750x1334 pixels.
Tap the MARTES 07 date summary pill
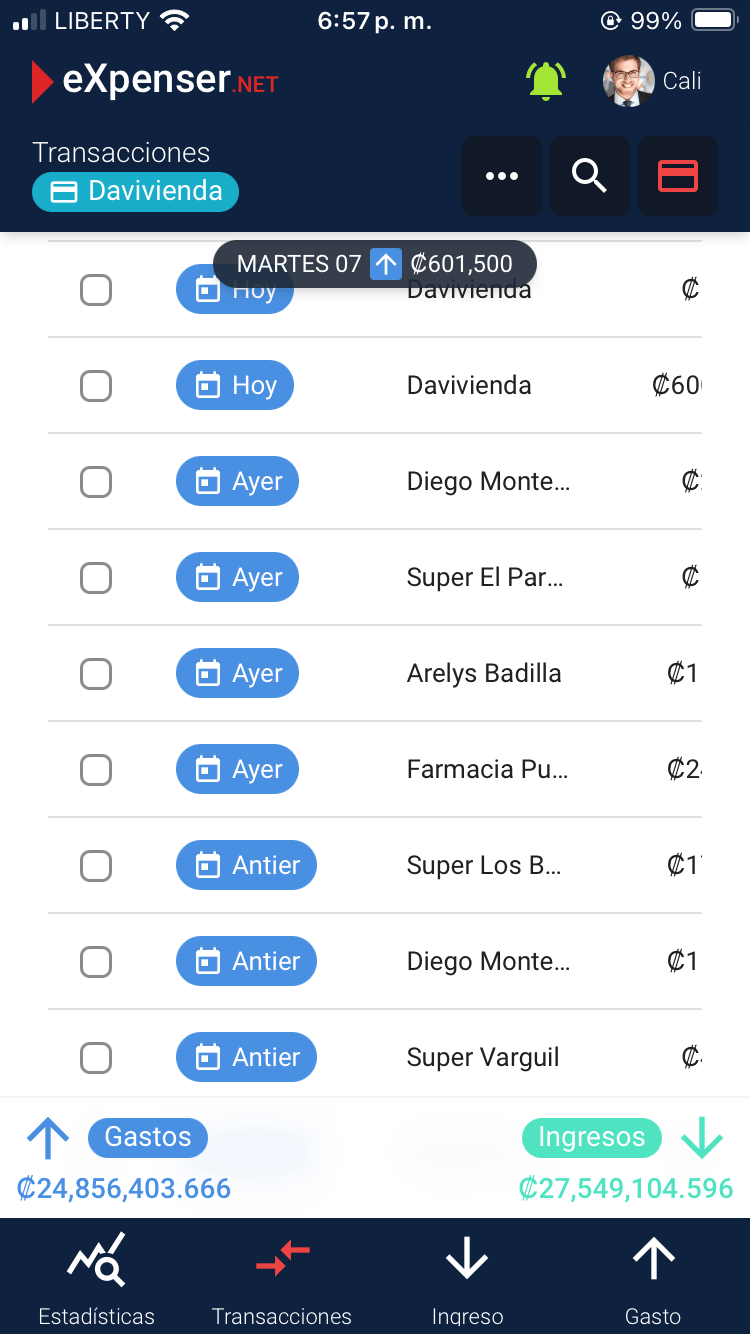coord(375,264)
